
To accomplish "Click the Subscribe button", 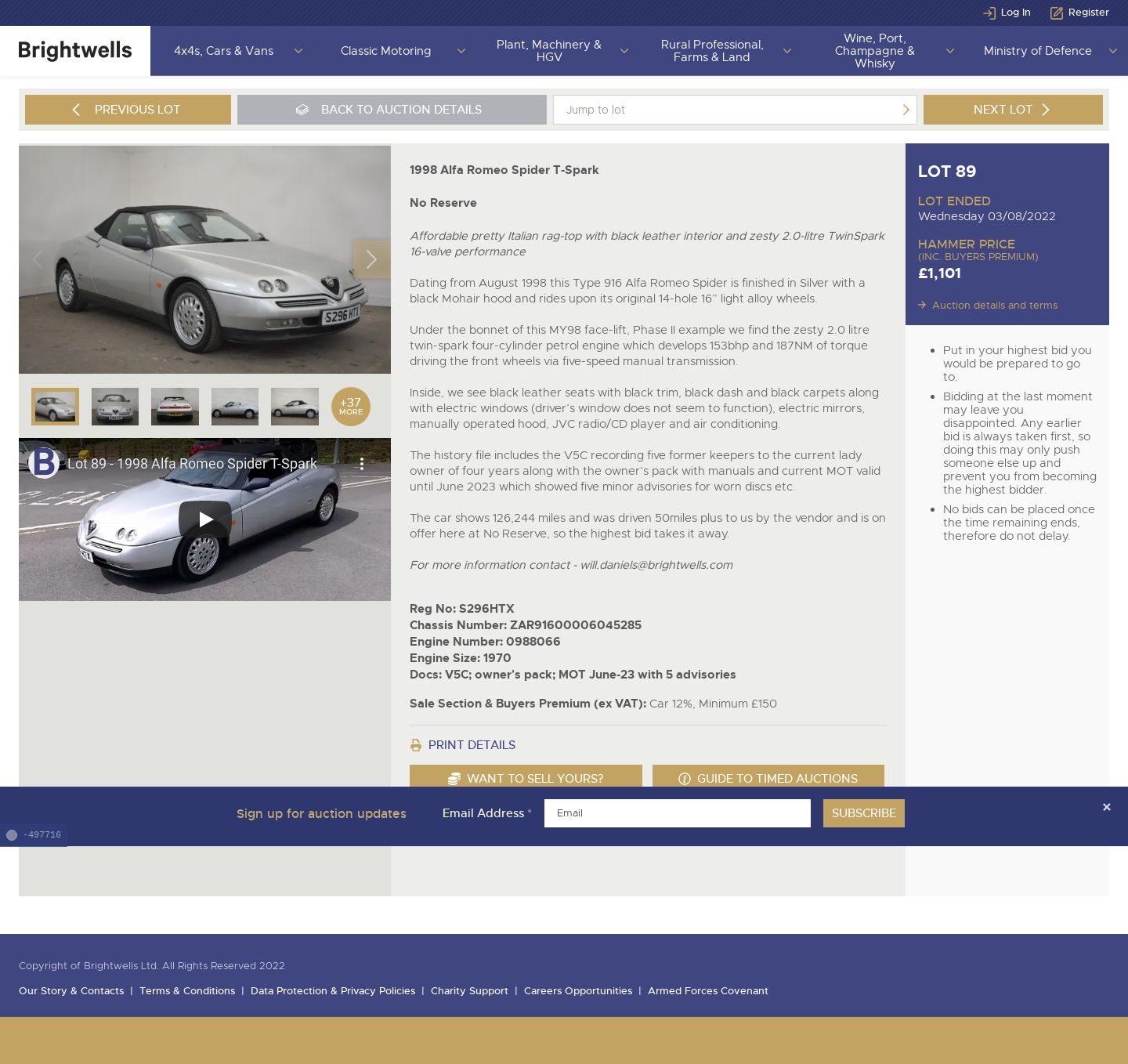I will pyautogui.click(x=864, y=813).
